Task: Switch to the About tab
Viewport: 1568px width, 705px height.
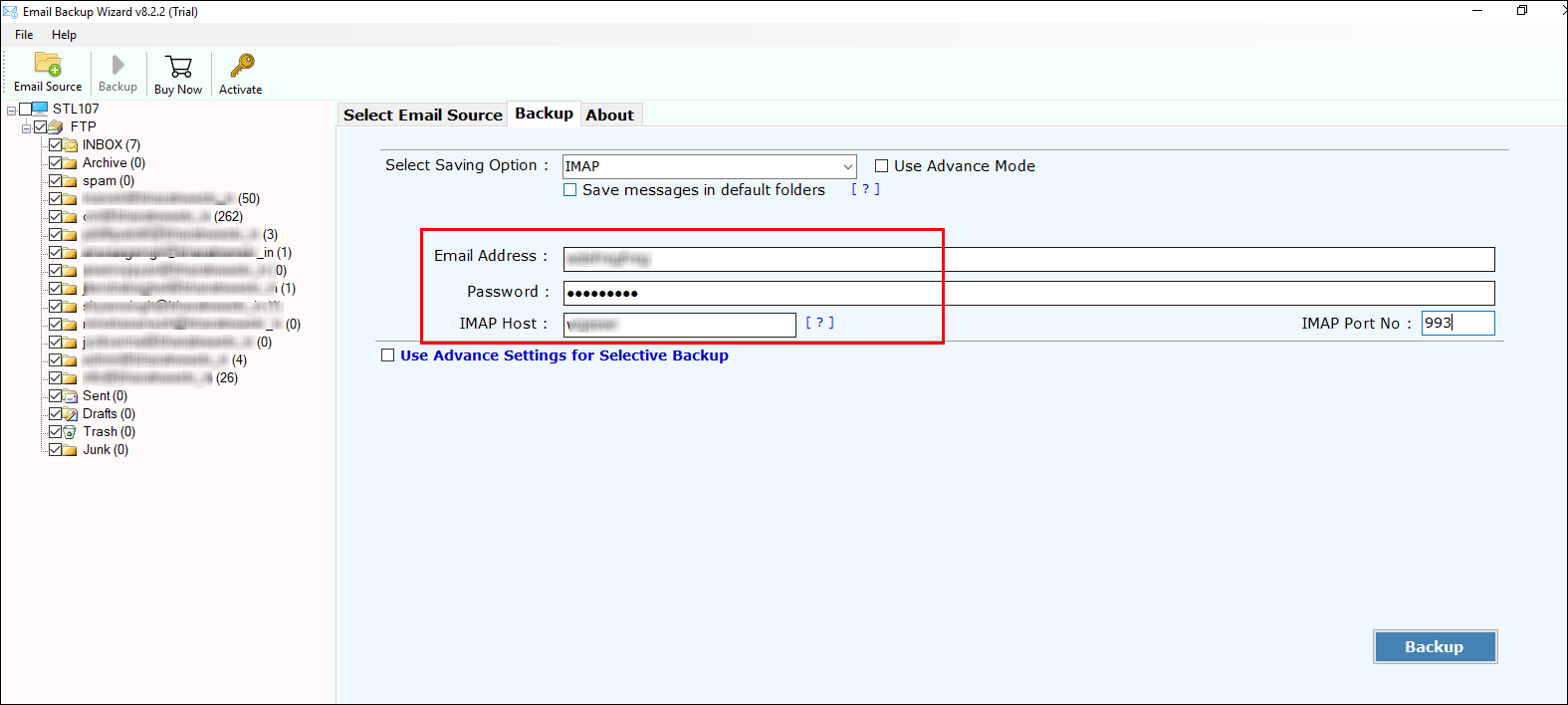Action: point(609,115)
